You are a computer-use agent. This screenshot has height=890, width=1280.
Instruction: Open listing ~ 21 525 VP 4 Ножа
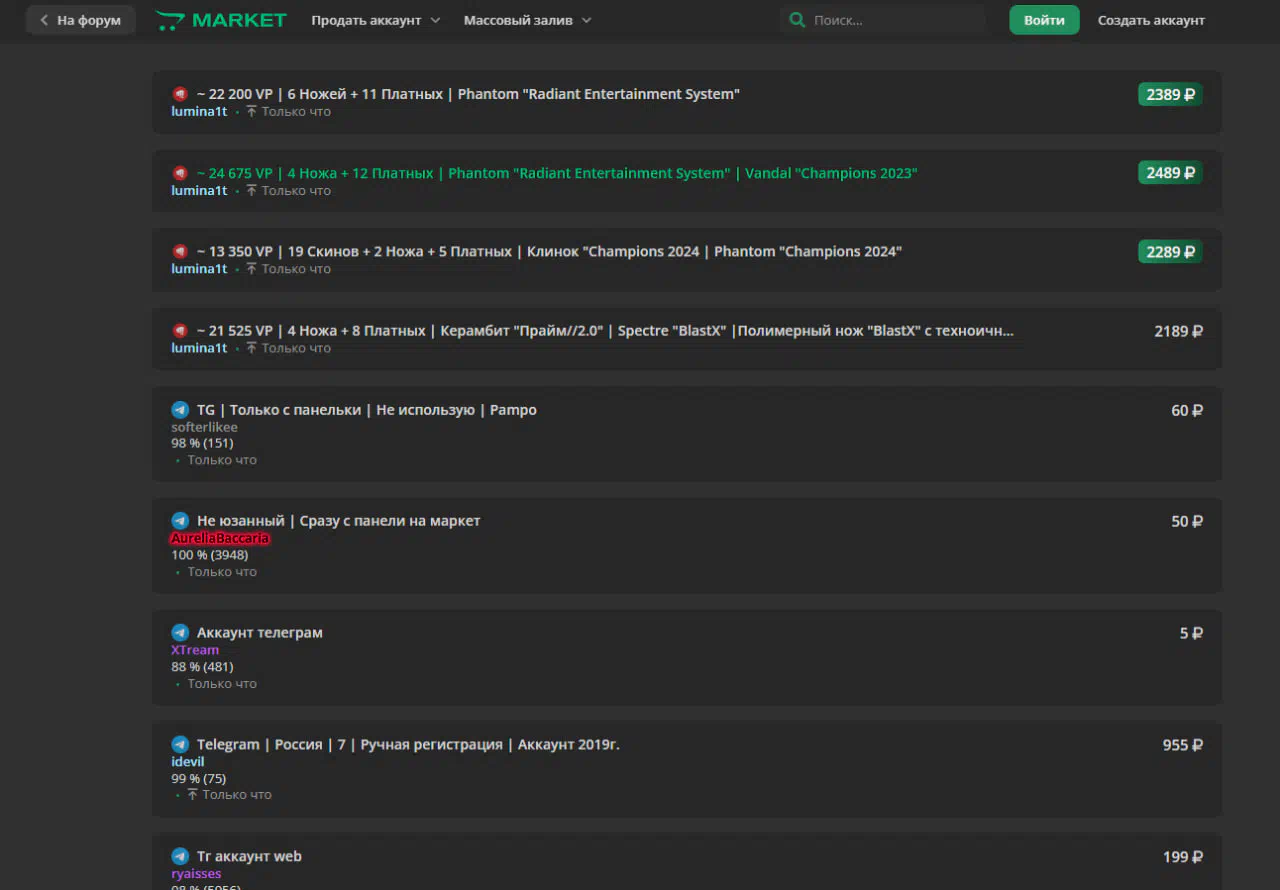point(605,330)
